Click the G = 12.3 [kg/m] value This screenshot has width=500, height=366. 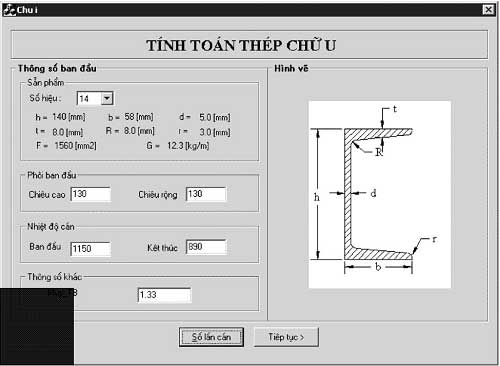(x=178, y=146)
